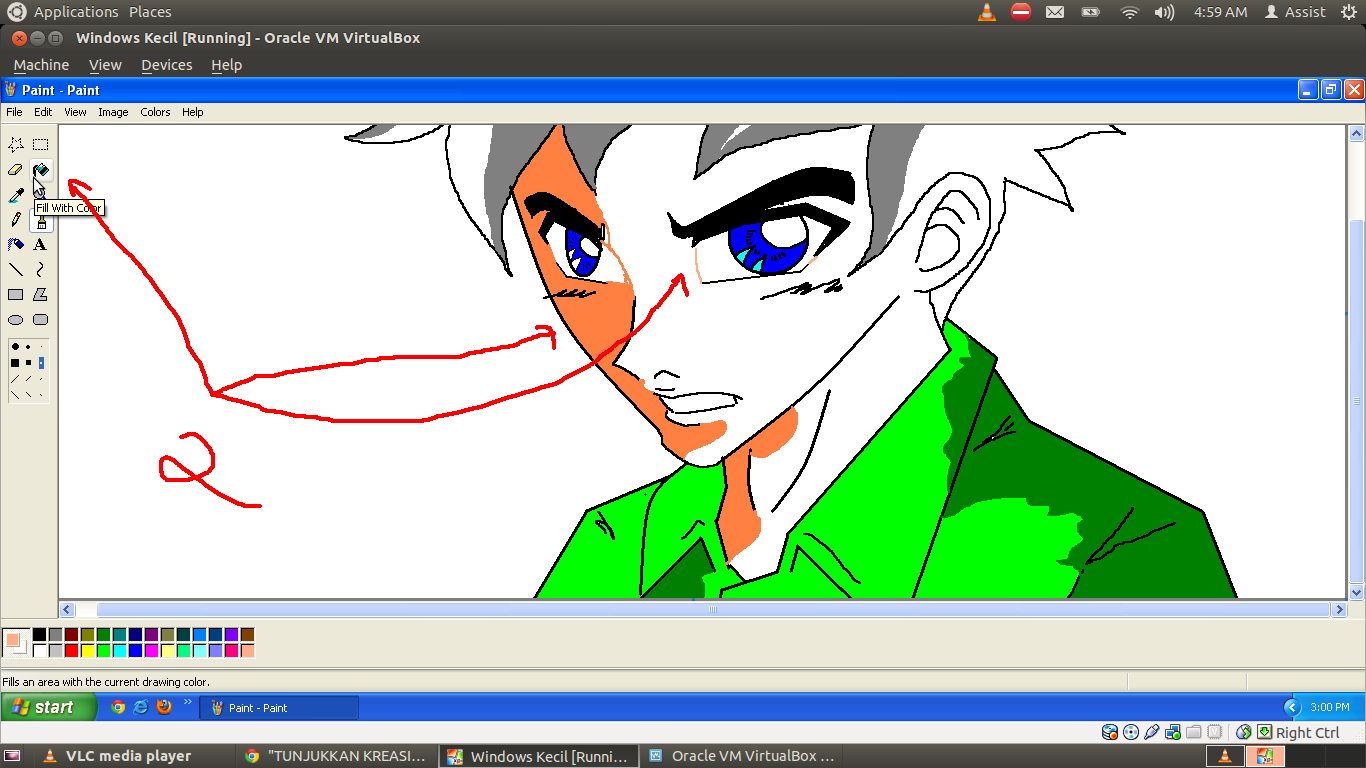Switch to Oracle VM VirtualBox manager window
Screen dimensions: 1366x768
point(742,756)
